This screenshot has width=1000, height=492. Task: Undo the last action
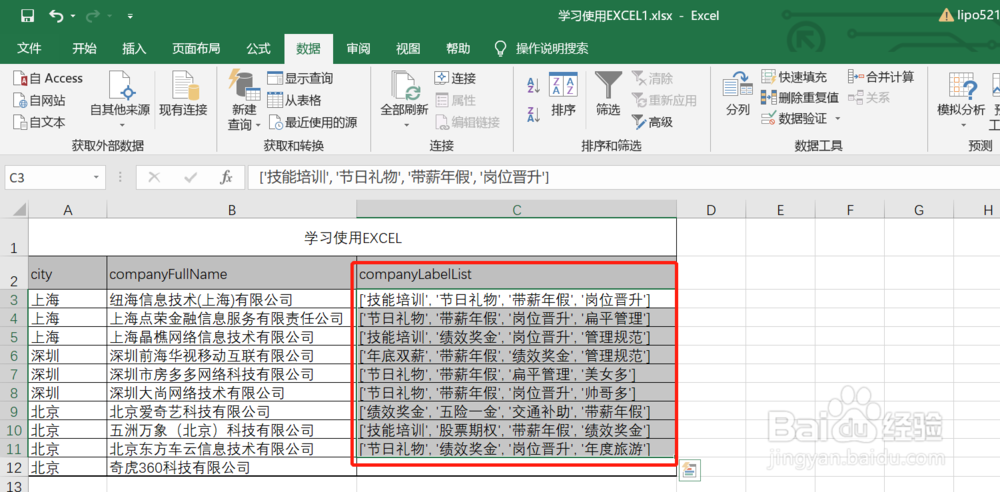point(57,15)
